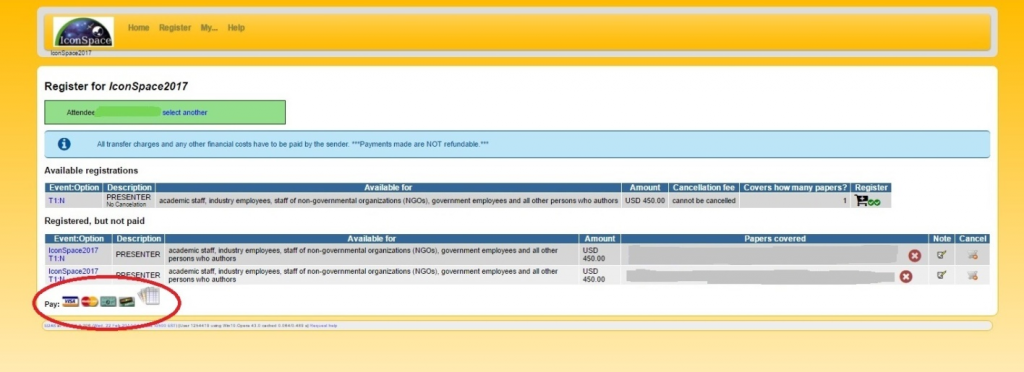
Task: Open the Home menu
Action: click(x=138, y=28)
